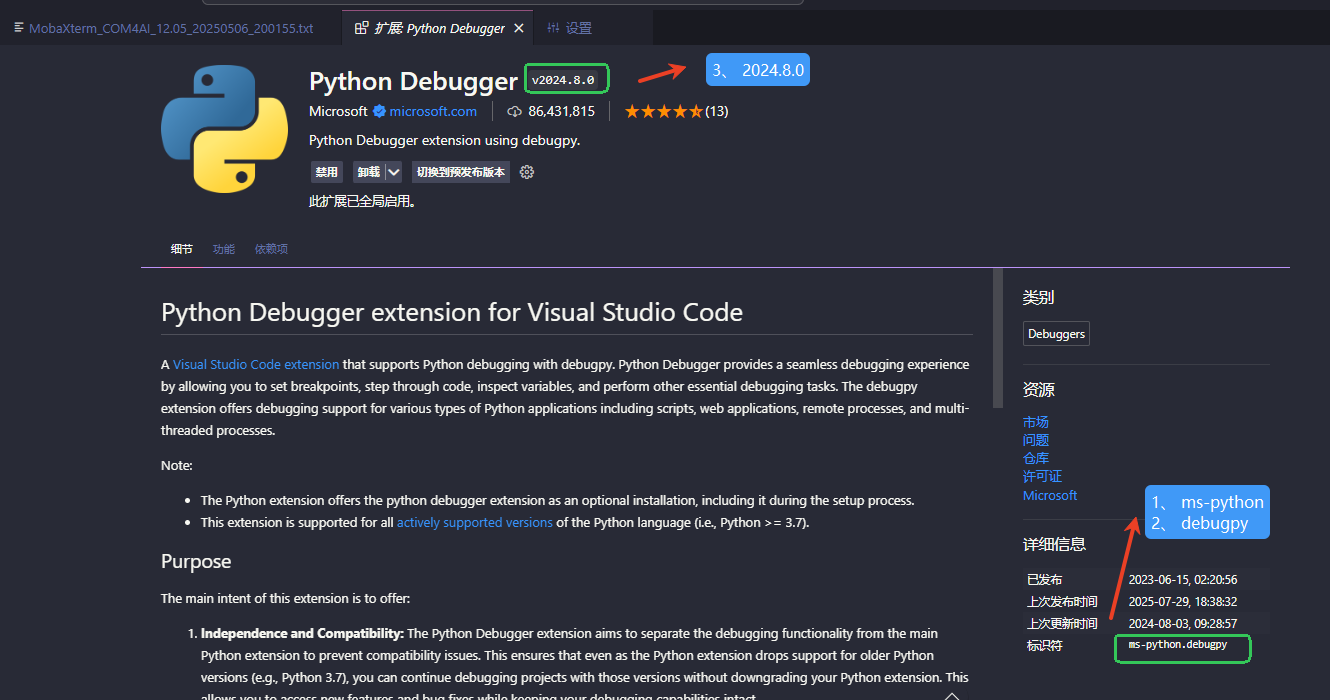Open the 市场 marketplace resource link
1330x700 pixels.
1036,422
